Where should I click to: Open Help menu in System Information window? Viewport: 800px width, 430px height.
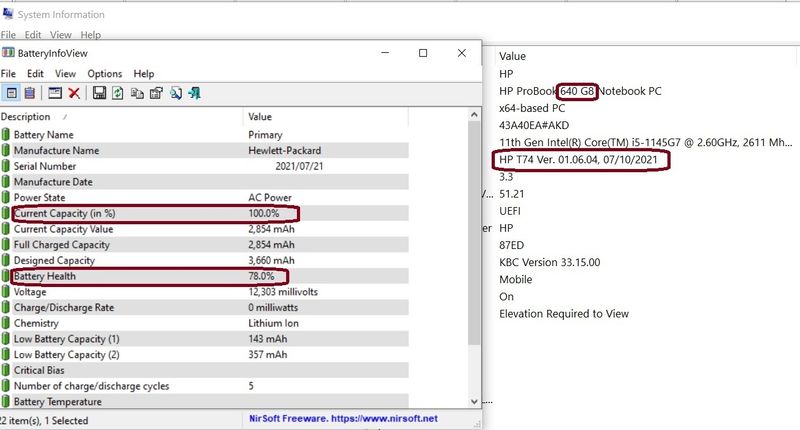(90, 35)
